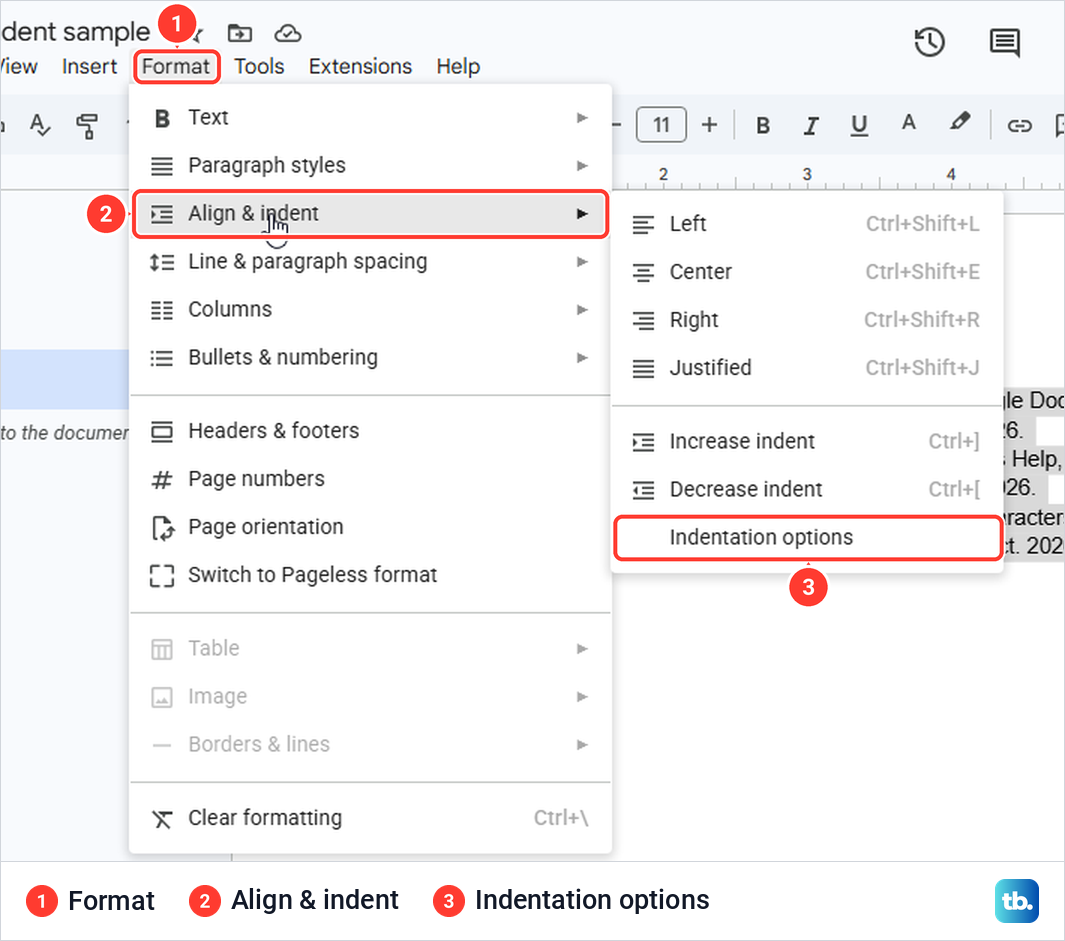Expand the disabled Table submenu
Image resolution: width=1065 pixels, height=941 pixels.
370,648
